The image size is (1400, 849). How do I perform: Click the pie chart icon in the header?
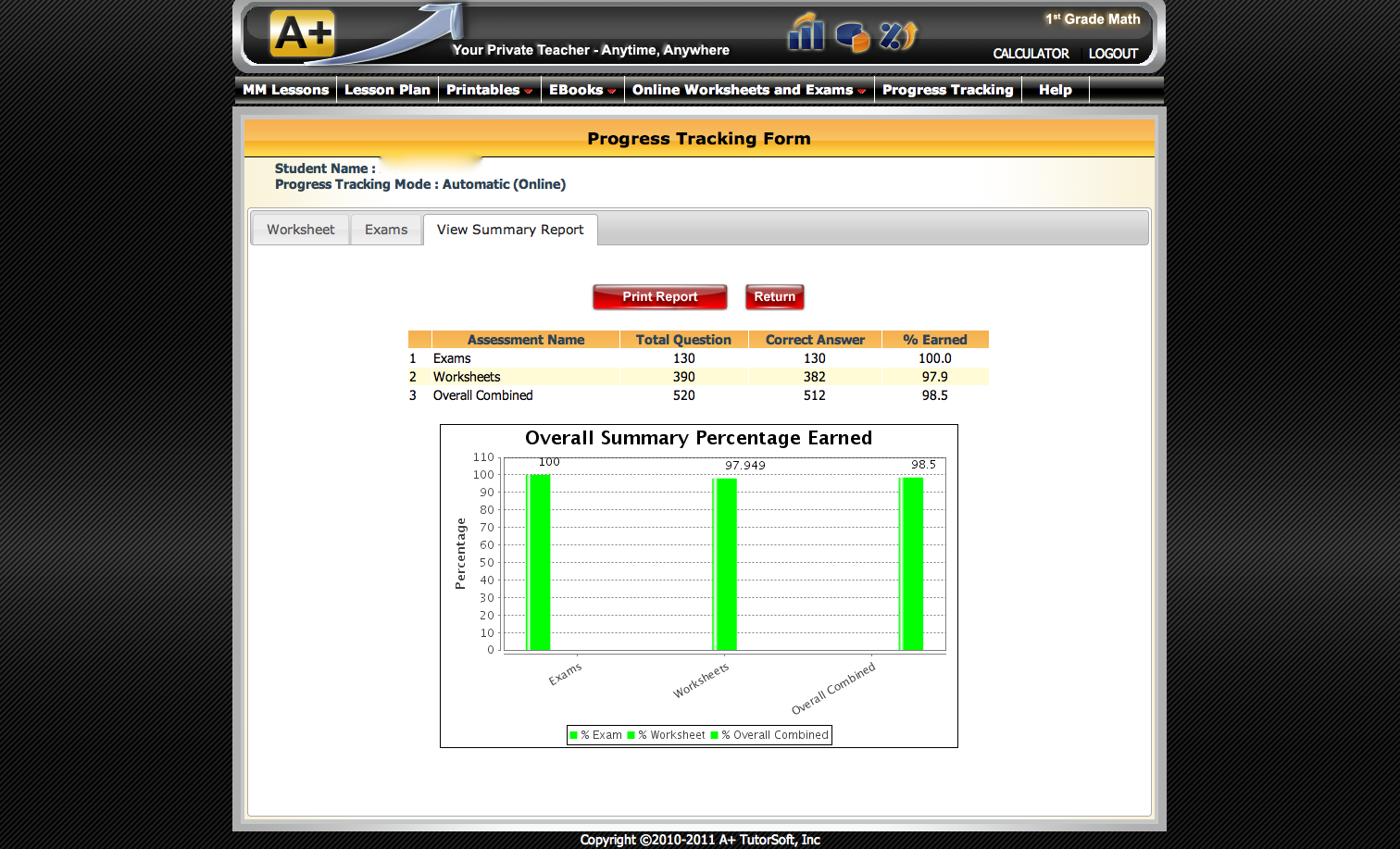click(851, 36)
